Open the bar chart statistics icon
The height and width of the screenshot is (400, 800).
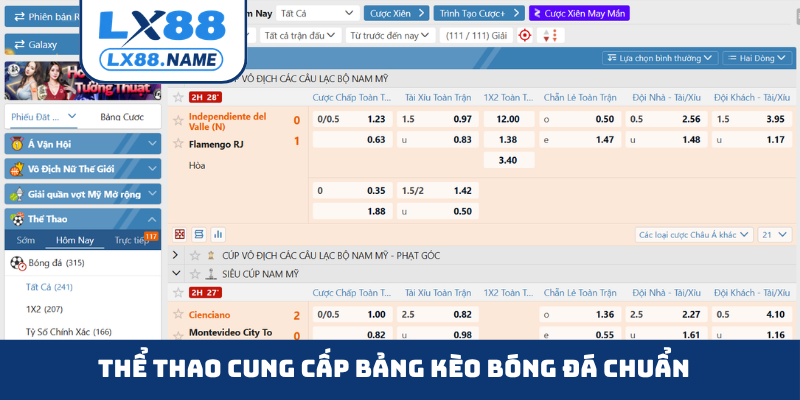pos(218,234)
